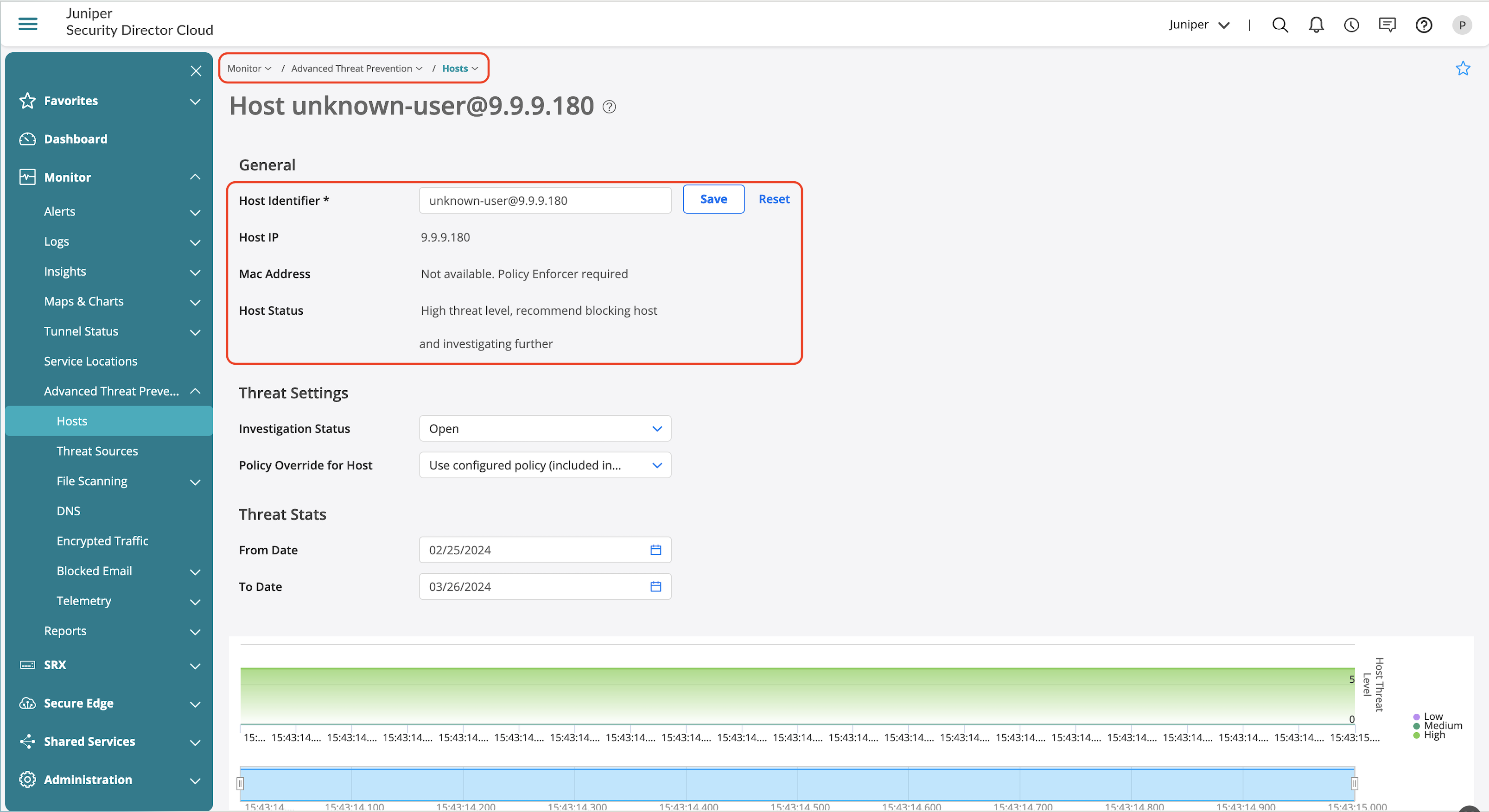Toggle the Low legend entry
Viewport: 1489px width, 812px height.
1432,717
